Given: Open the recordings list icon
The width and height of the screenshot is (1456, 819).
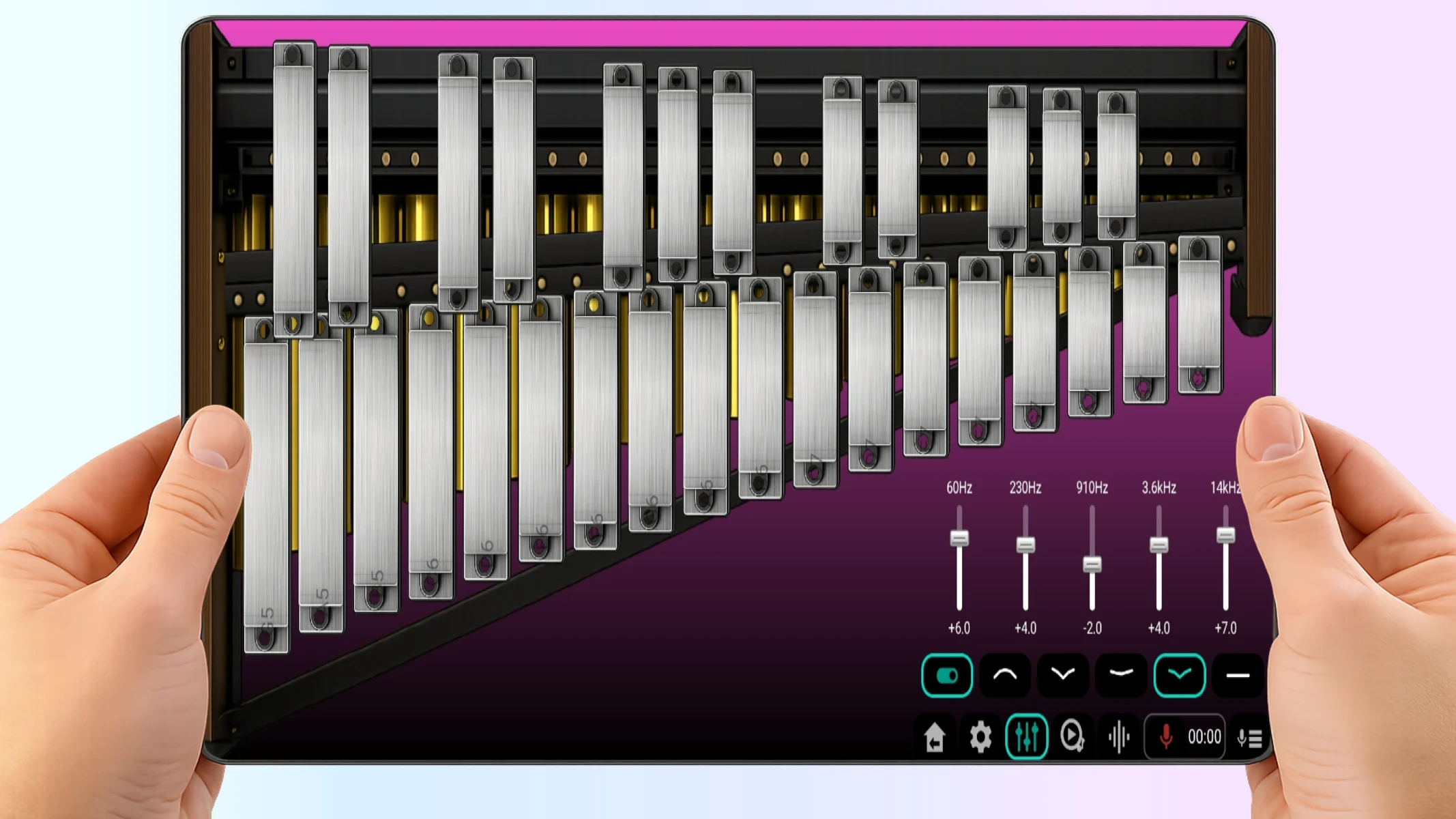Looking at the screenshot, I should pyautogui.click(x=1250, y=738).
